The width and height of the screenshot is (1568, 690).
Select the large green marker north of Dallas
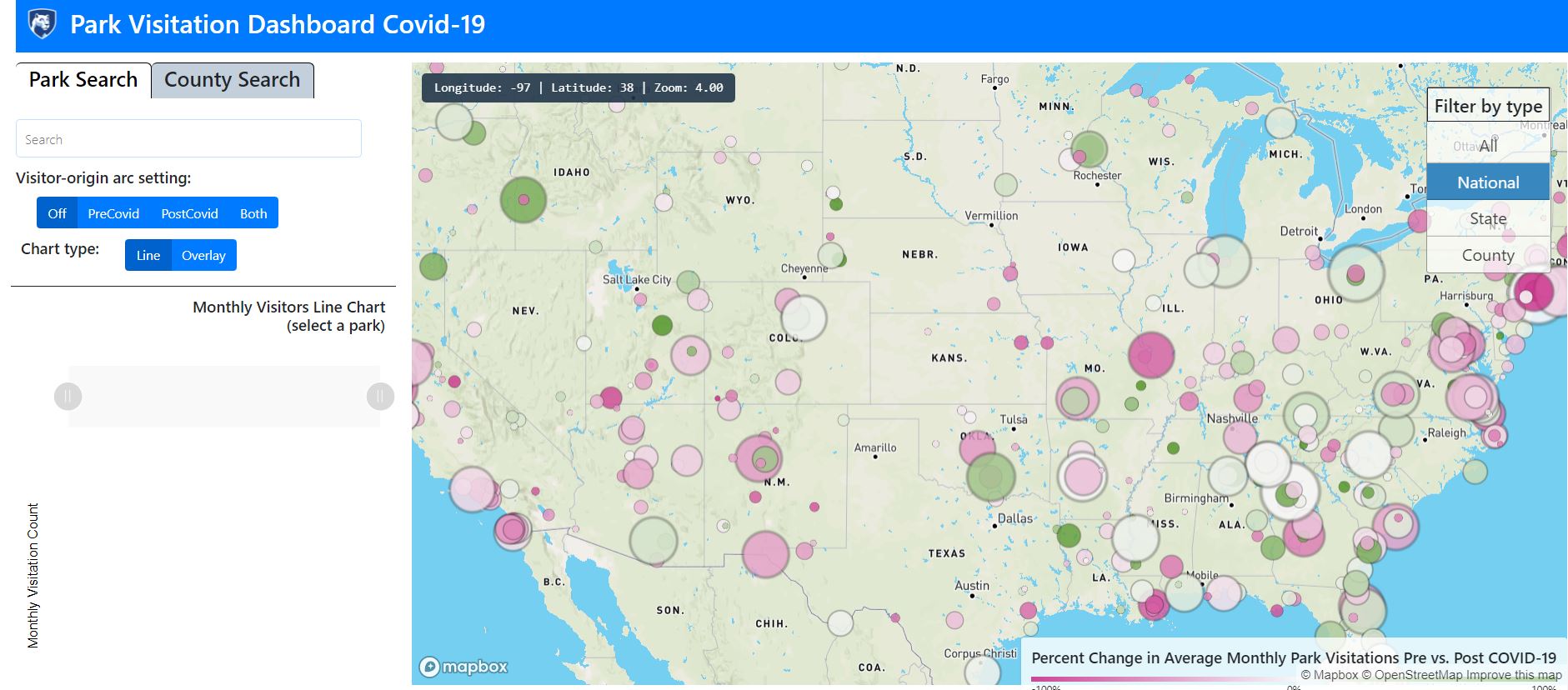[990, 476]
